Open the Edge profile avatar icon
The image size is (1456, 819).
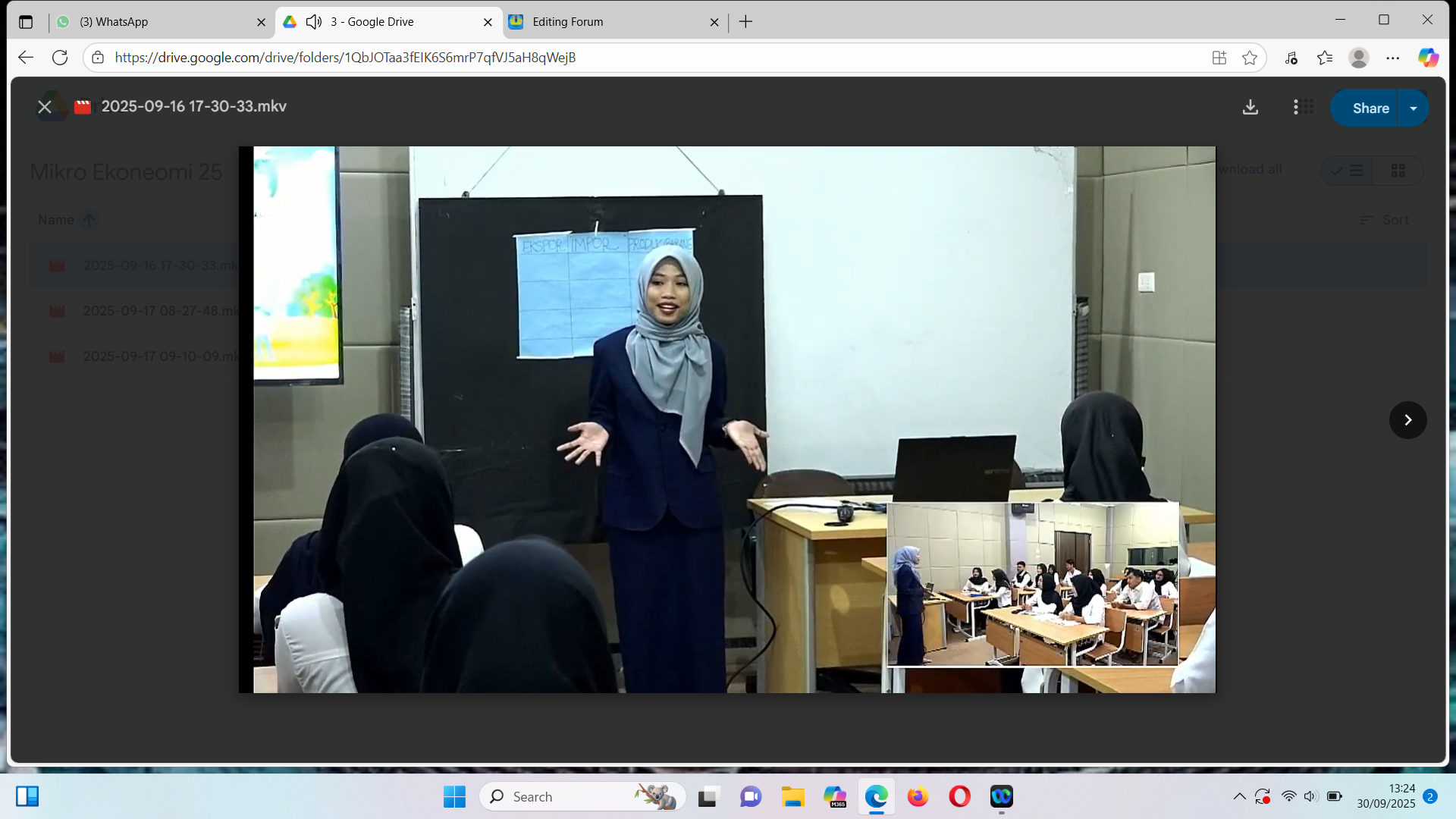pyautogui.click(x=1358, y=58)
